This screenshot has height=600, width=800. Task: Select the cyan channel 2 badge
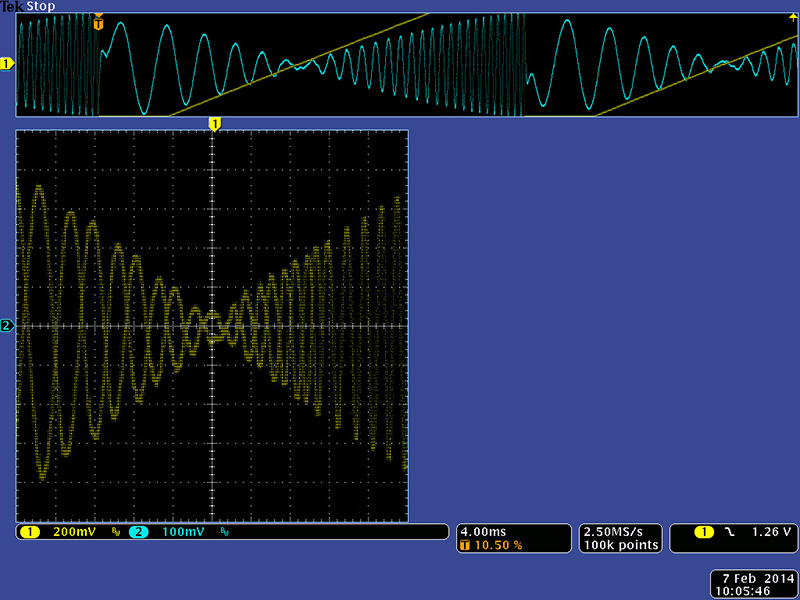[138, 532]
